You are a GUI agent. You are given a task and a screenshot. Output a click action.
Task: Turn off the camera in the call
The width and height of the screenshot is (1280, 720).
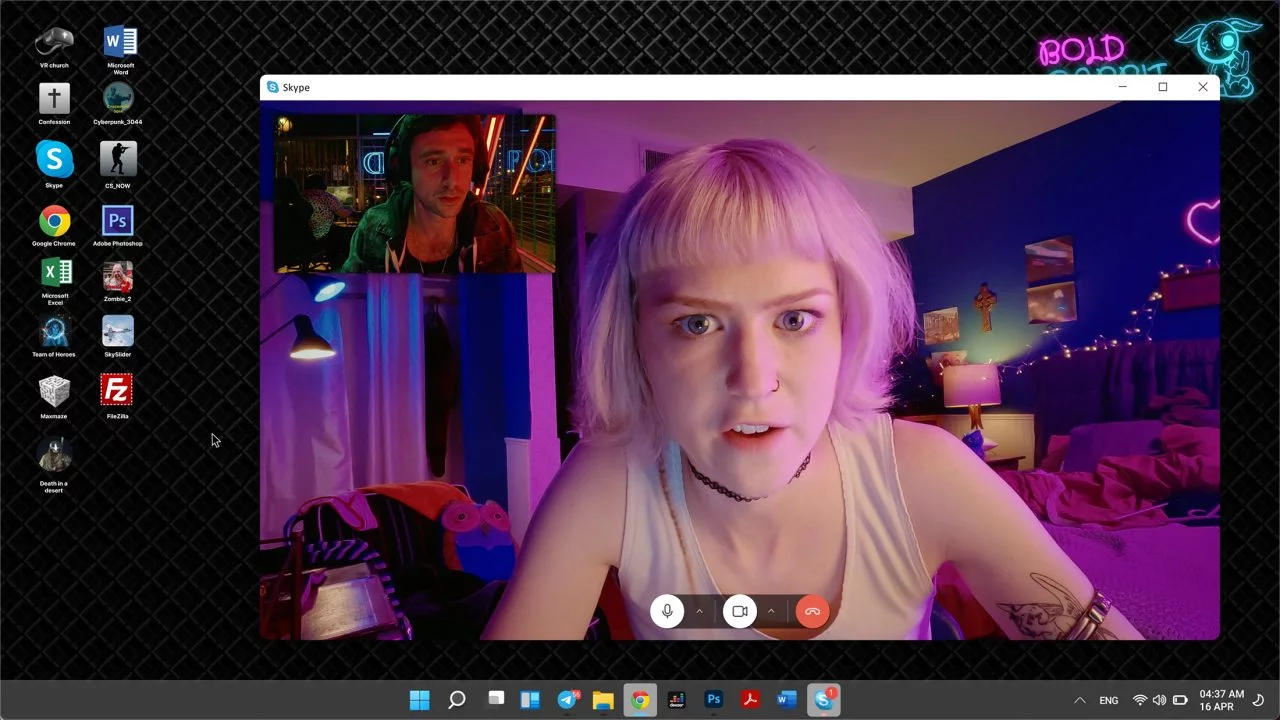click(740, 611)
